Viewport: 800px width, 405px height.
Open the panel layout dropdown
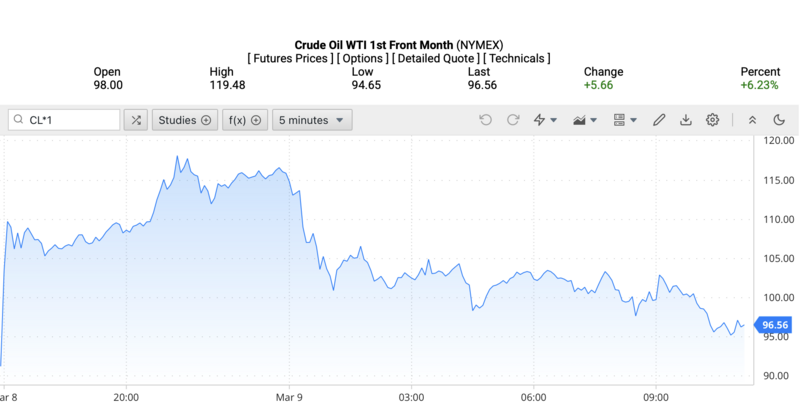point(624,120)
